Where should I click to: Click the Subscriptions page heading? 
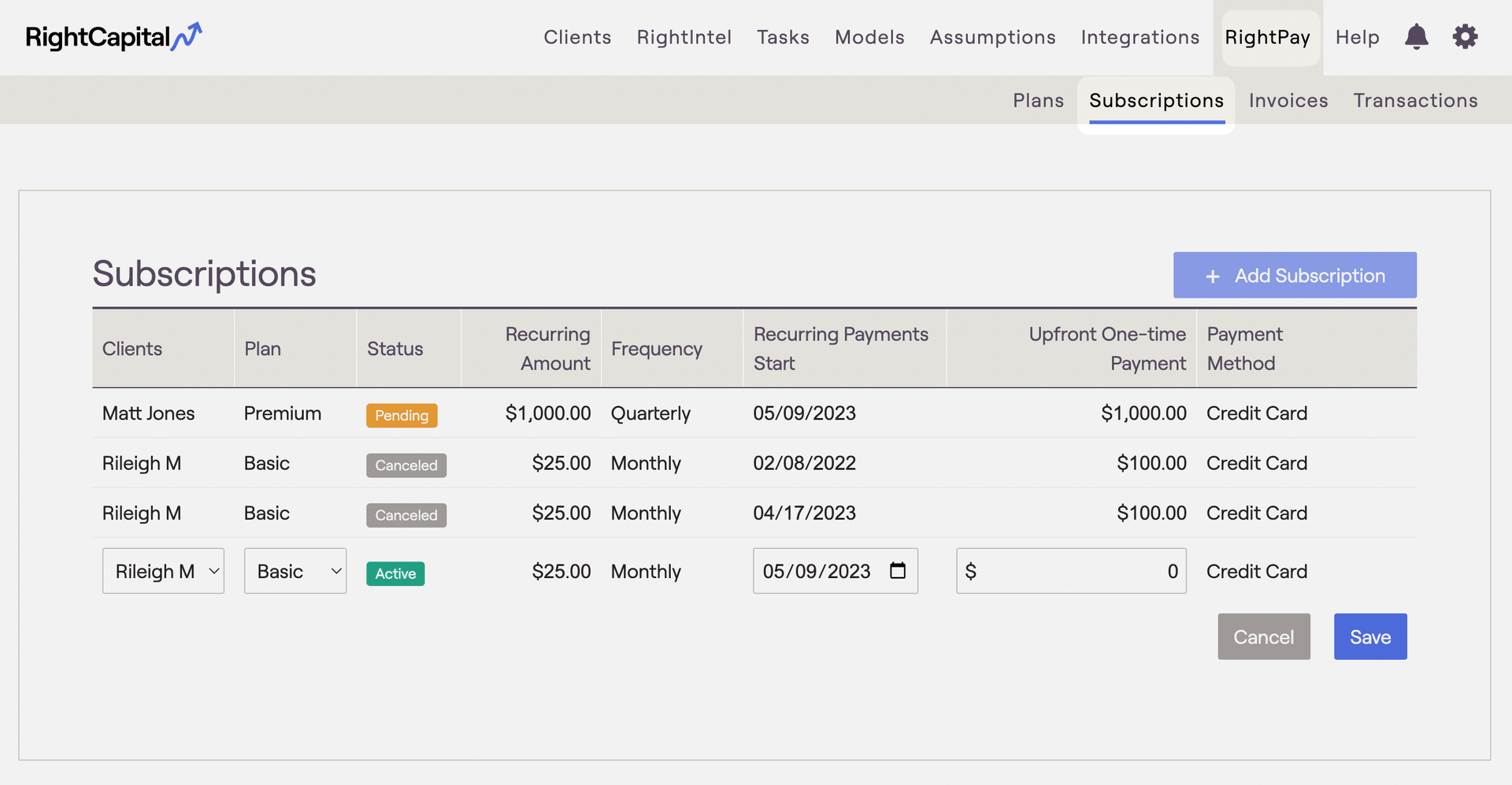click(x=204, y=273)
